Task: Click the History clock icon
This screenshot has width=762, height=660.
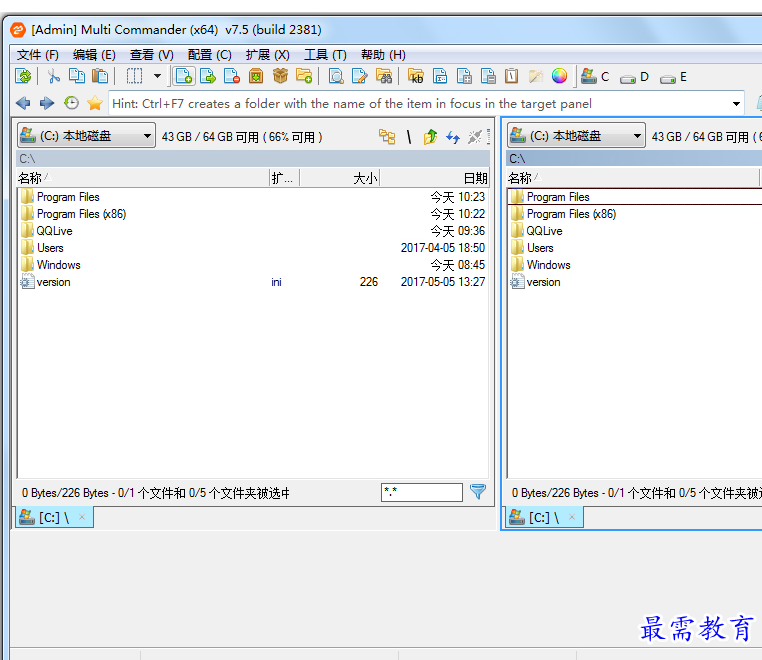Action: point(71,103)
